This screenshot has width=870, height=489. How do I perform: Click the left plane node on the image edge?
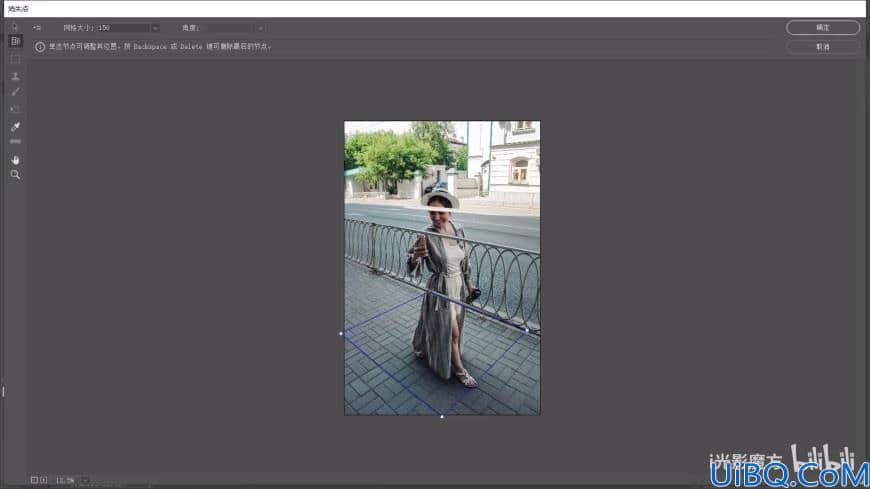[x=341, y=334]
